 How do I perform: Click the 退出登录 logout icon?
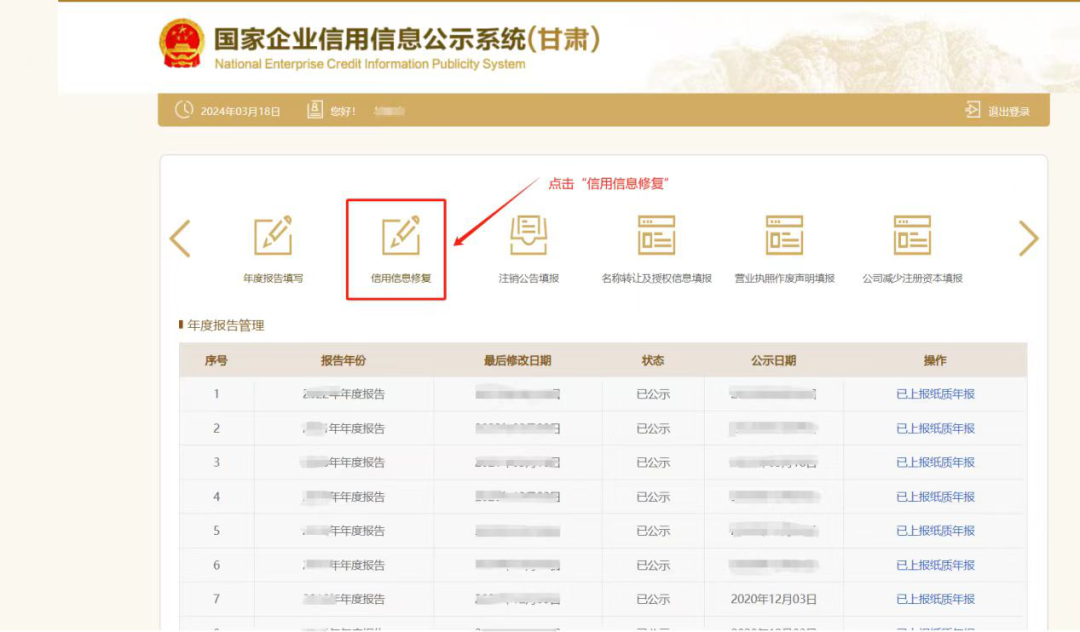tap(973, 110)
